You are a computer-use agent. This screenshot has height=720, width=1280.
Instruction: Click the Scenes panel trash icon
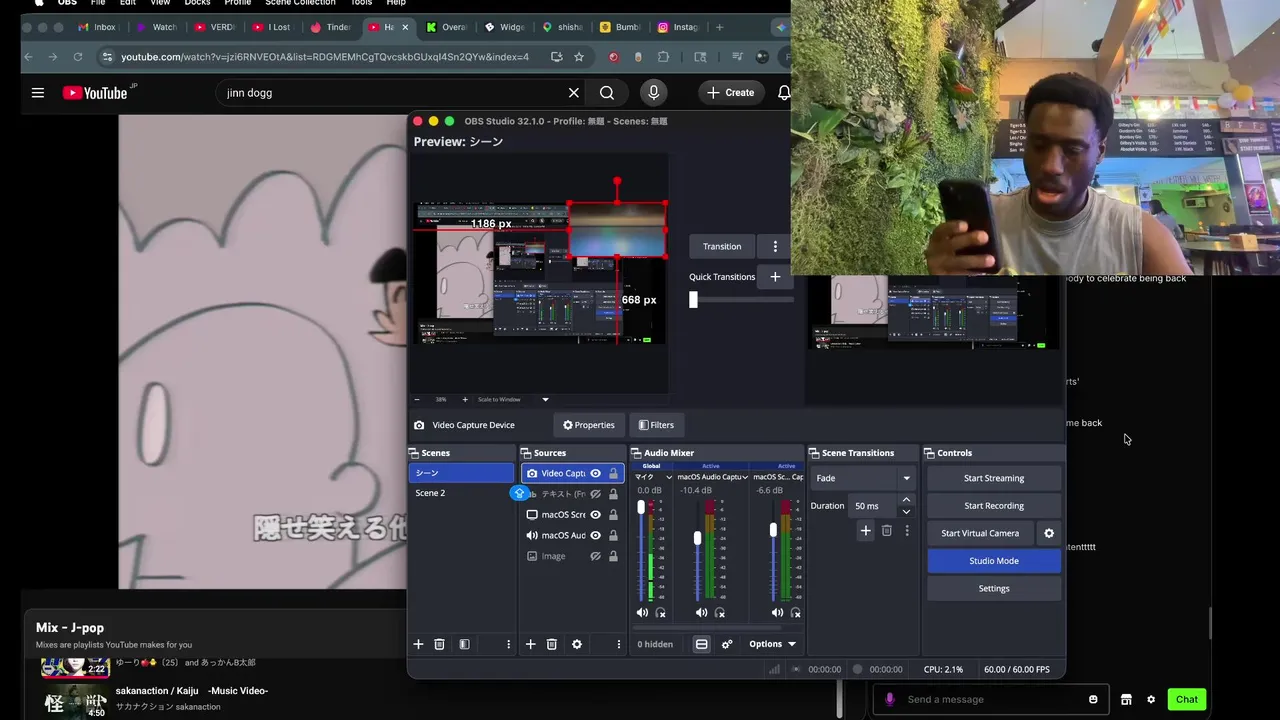(439, 644)
